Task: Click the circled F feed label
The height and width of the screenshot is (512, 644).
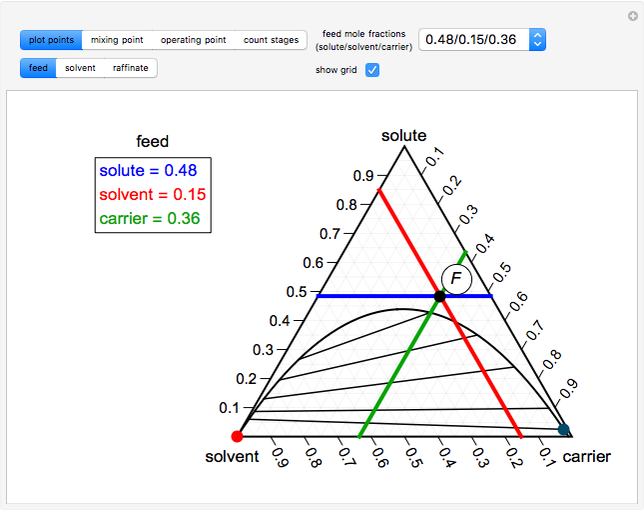Action: click(456, 279)
